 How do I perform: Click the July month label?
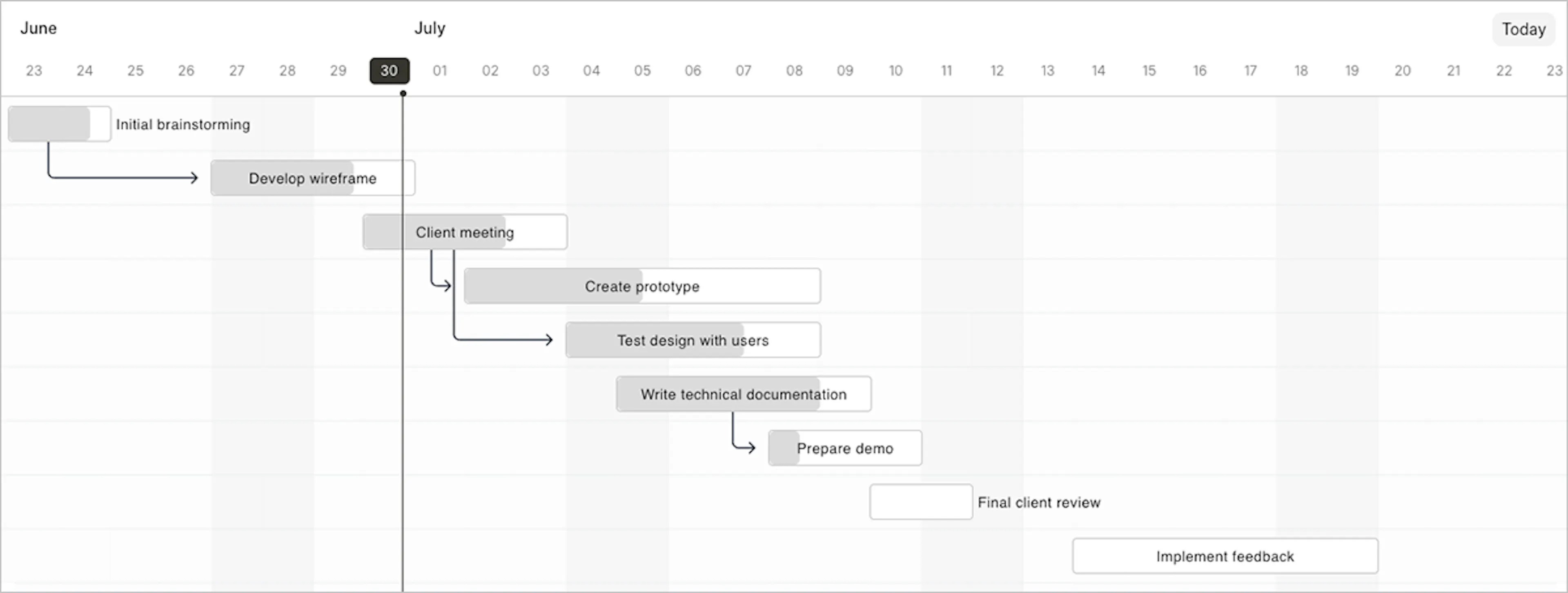pyautogui.click(x=430, y=29)
